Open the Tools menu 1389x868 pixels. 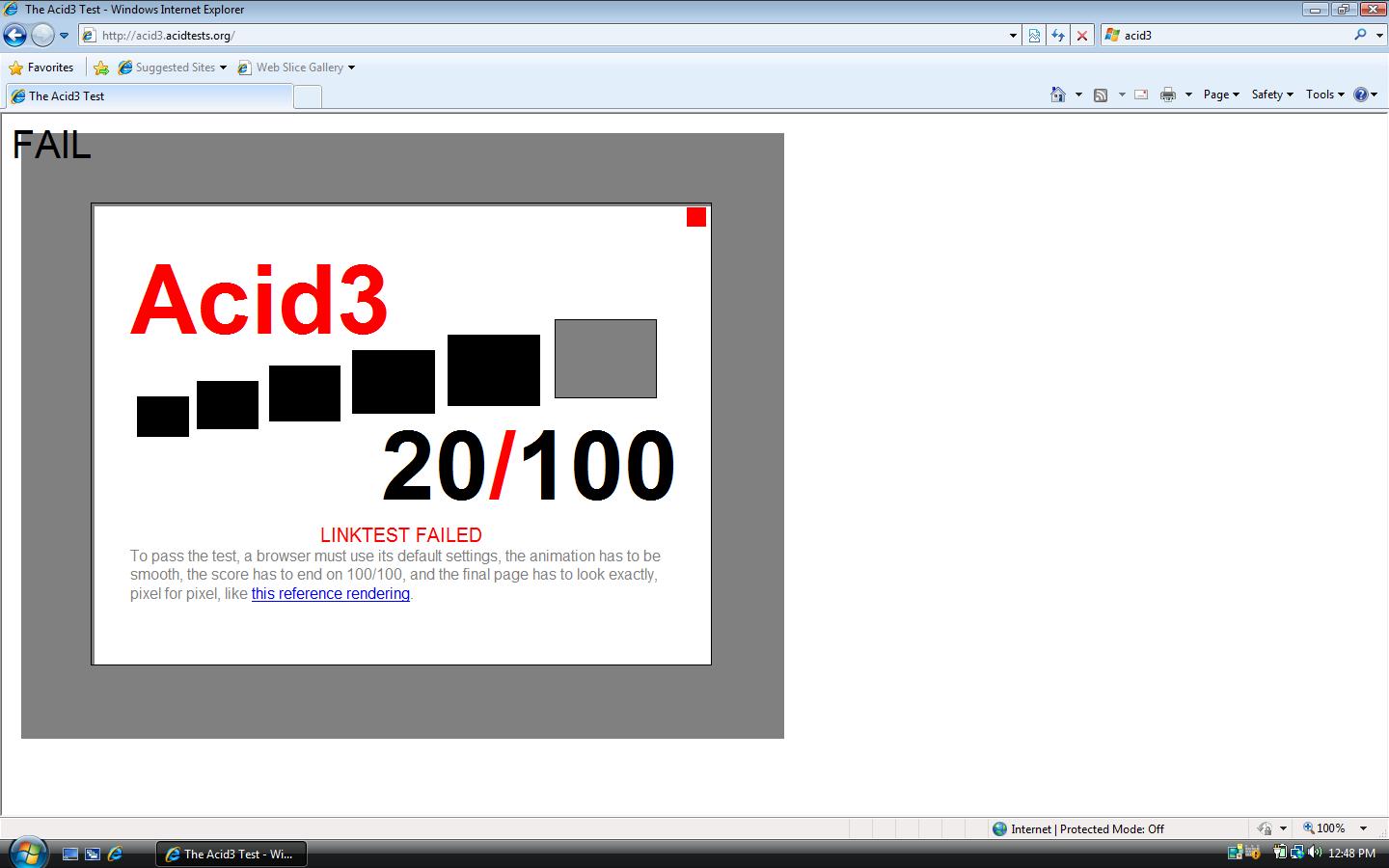(x=1325, y=95)
